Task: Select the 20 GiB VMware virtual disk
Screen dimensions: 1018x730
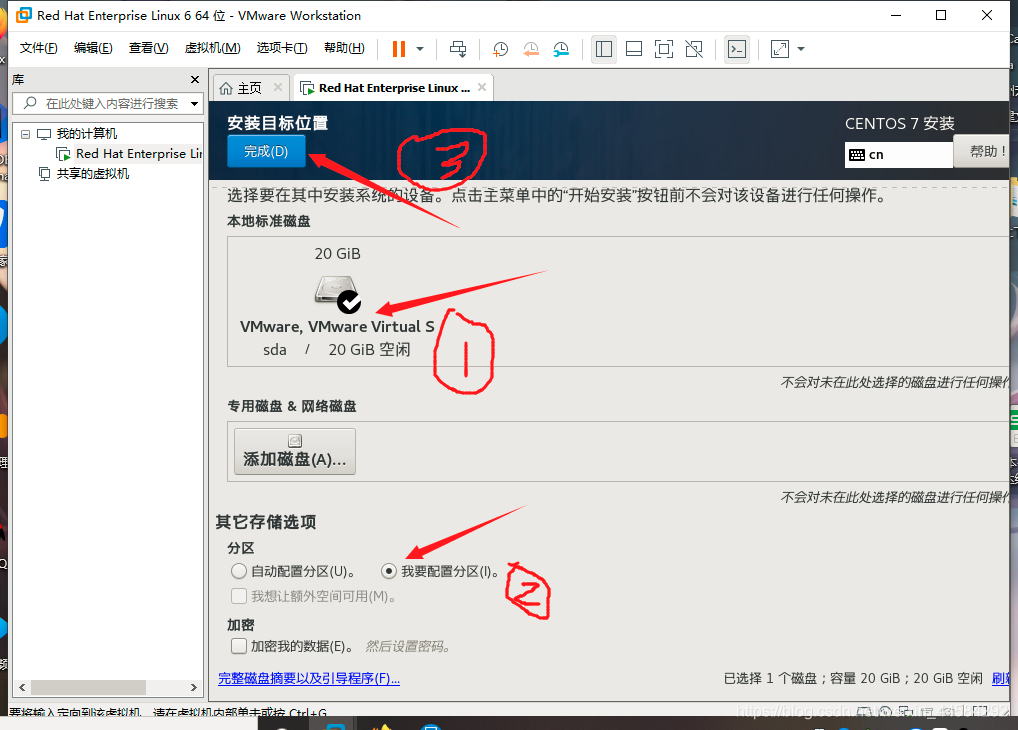Action: tap(337, 303)
